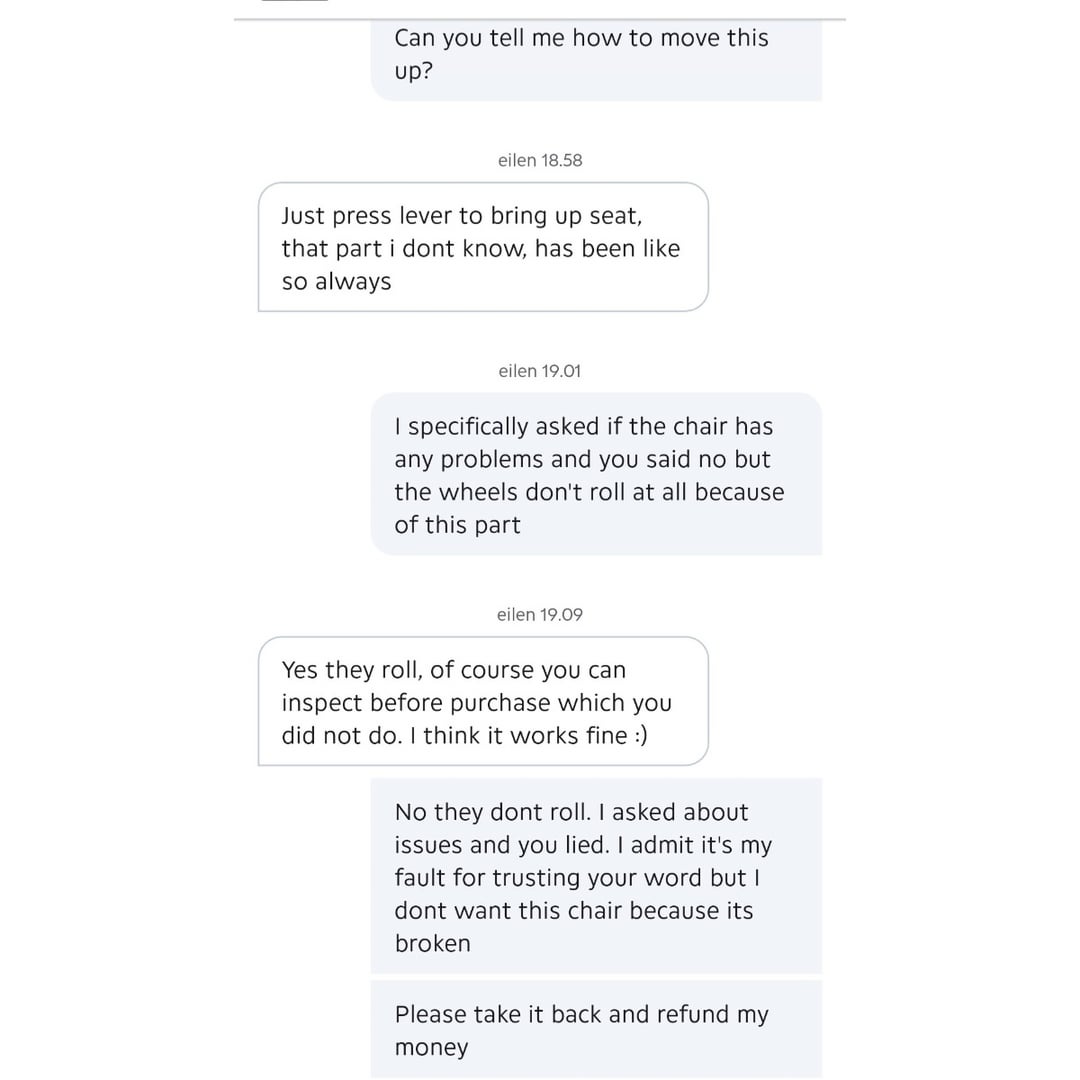This screenshot has width=1080, height=1080.
Task: Click the "Please take it back and refund" message
Action: pyautogui.click(x=596, y=1029)
